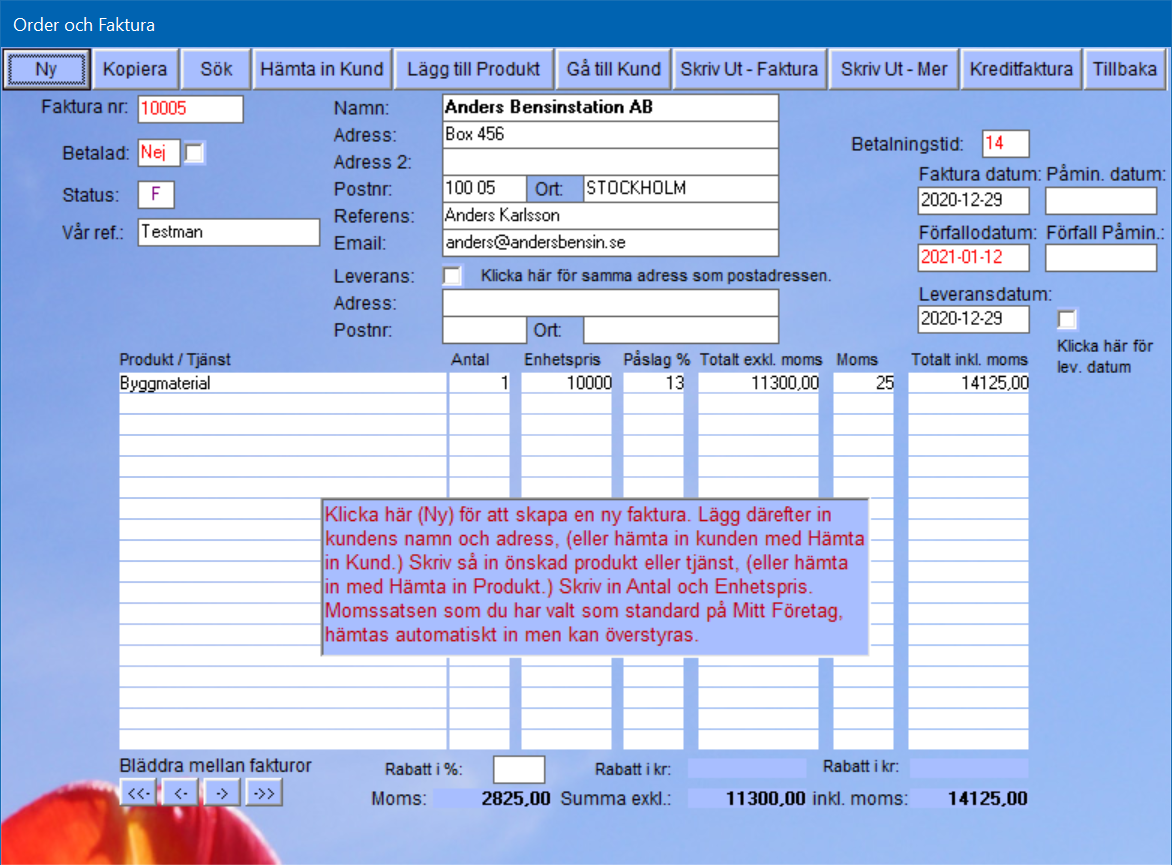Go to next invoice with -> button
The height and width of the screenshot is (865, 1172).
[222, 793]
